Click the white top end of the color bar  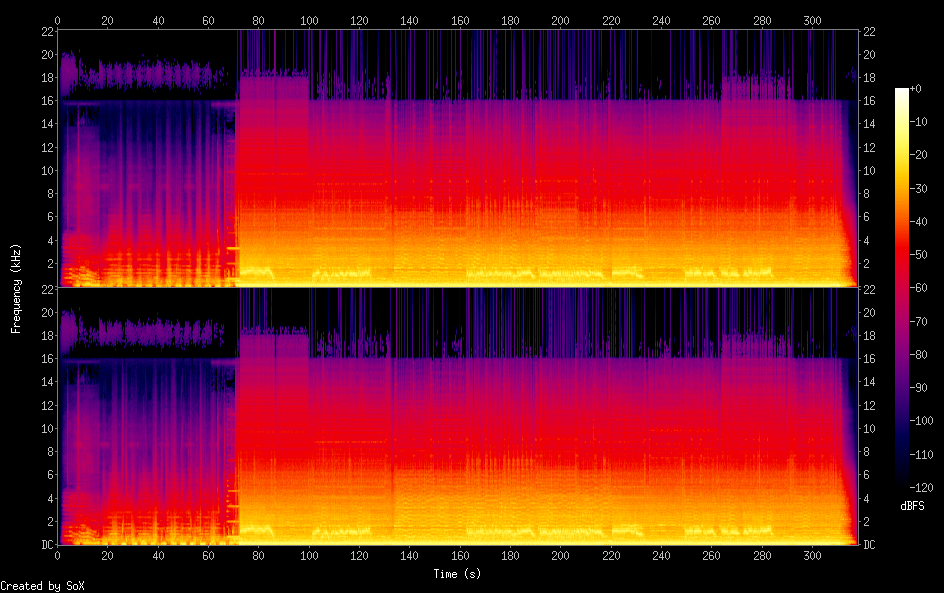[x=902, y=92]
